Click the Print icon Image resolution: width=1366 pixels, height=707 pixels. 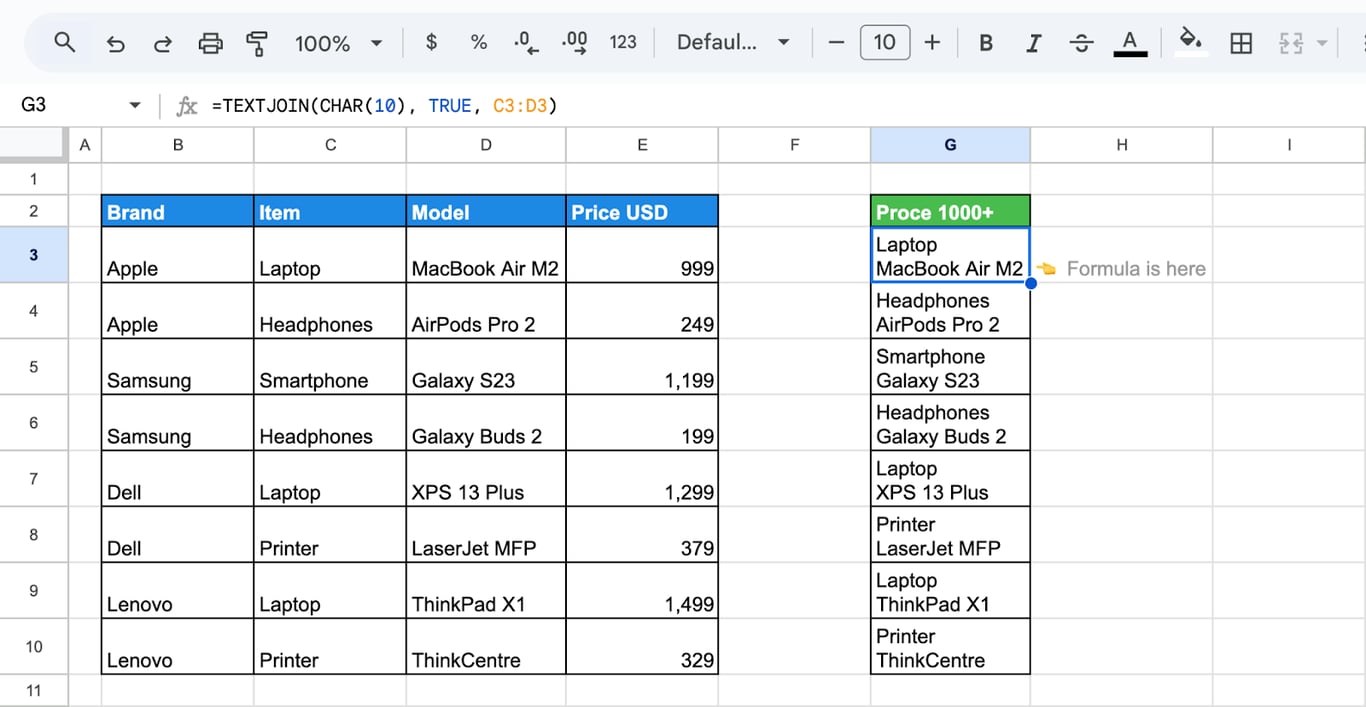[x=210, y=43]
